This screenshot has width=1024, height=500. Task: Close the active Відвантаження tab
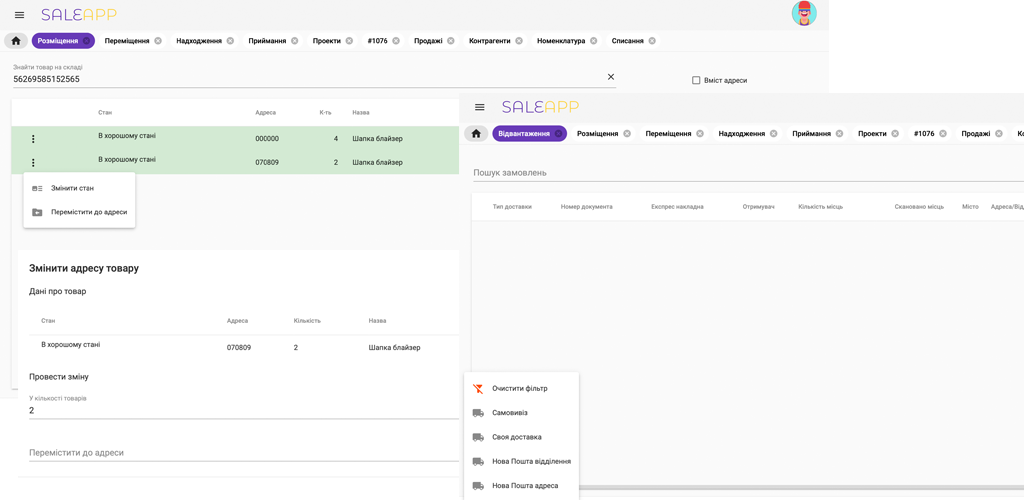[558, 133]
